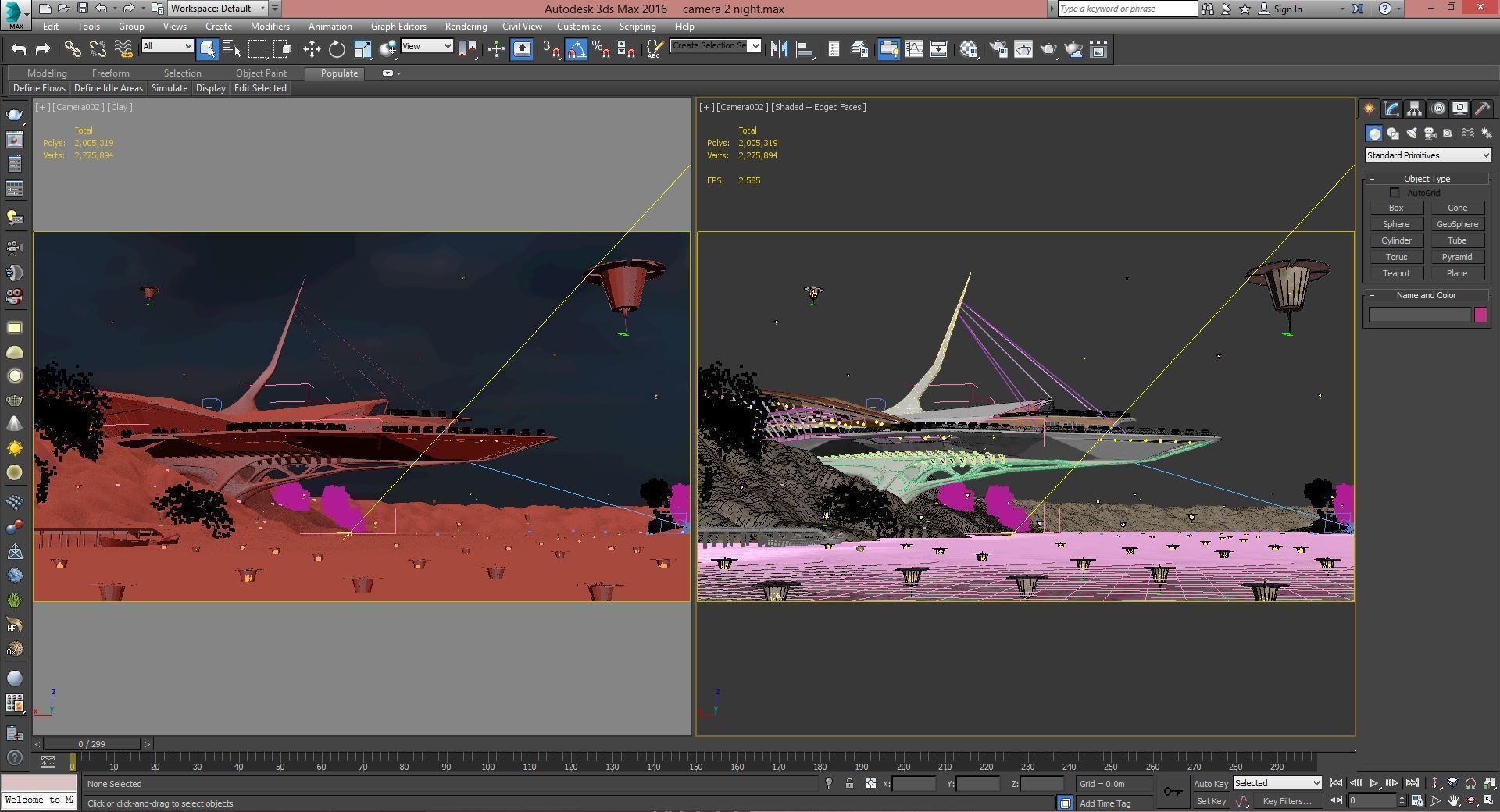
Task: Open the Rendered Frame Window
Action: 1023,49
